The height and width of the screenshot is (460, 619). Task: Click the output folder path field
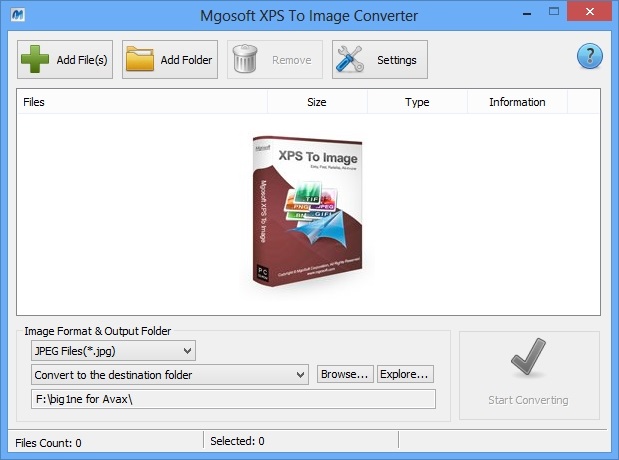click(233, 399)
